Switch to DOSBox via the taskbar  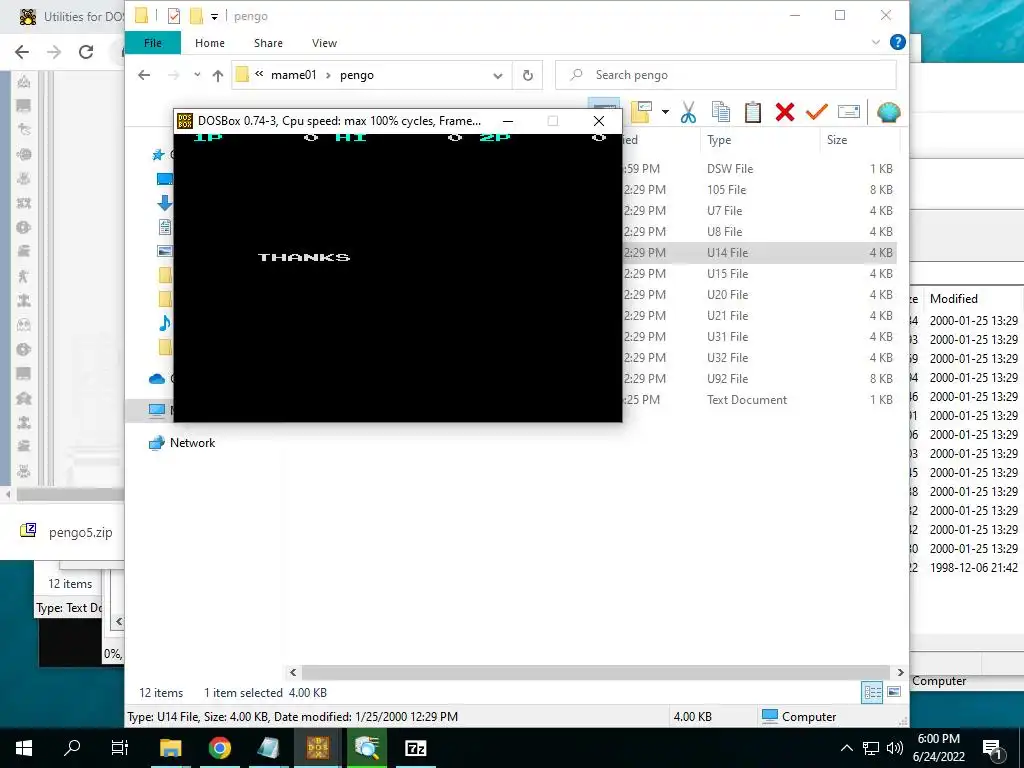coord(317,748)
